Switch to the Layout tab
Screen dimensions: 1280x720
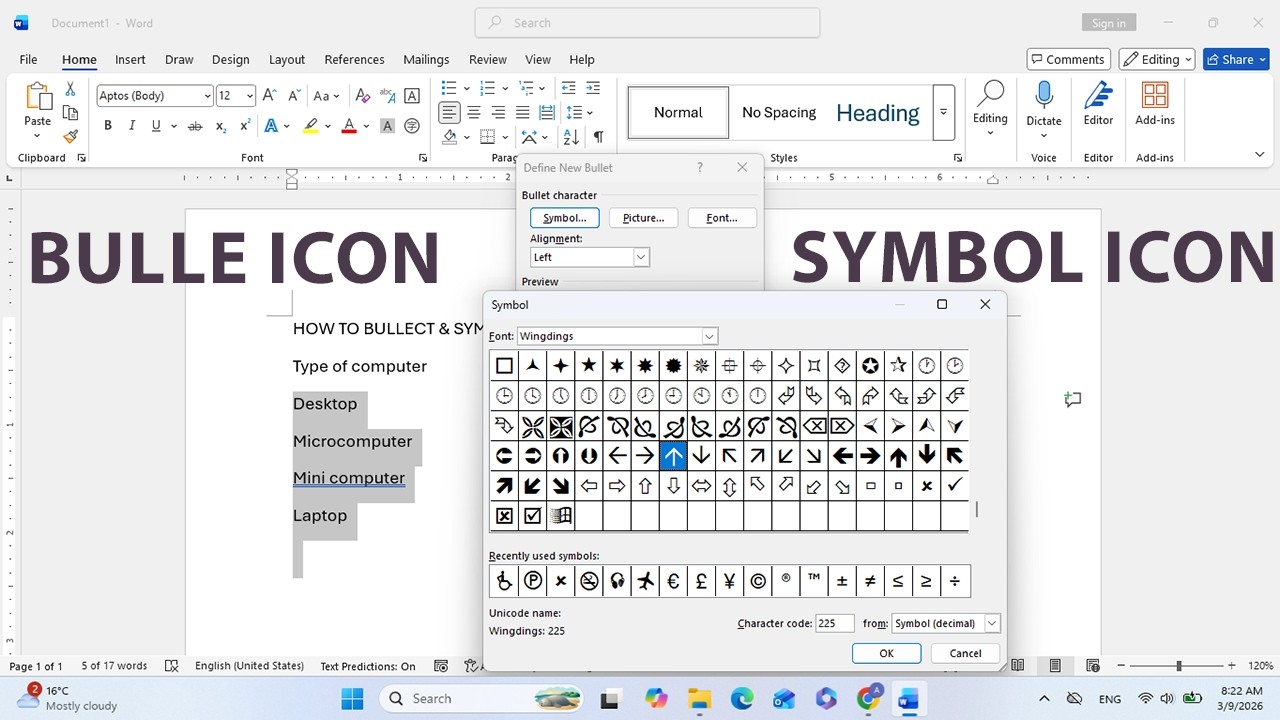(x=287, y=59)
